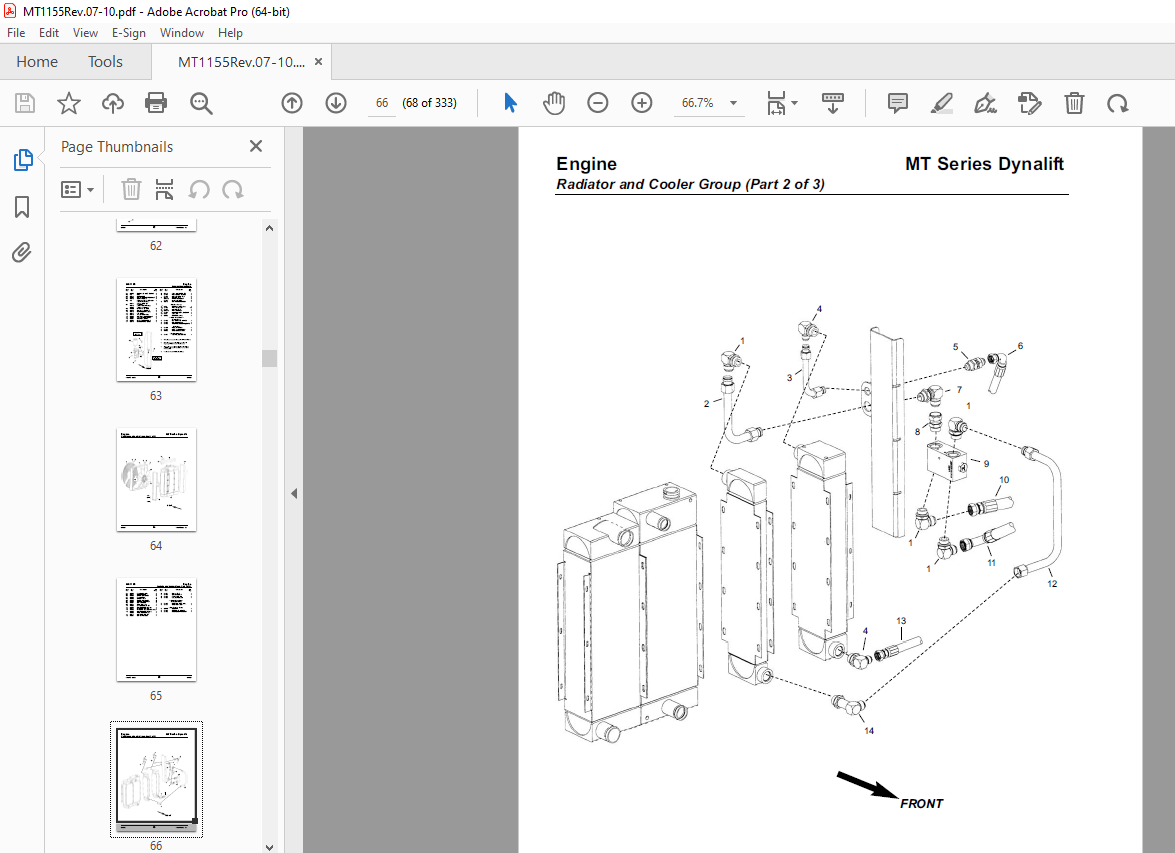This screenshot has width=1175, height=853.
Task: Close the Page Thumbnails panel
Action: pos(256,146)
